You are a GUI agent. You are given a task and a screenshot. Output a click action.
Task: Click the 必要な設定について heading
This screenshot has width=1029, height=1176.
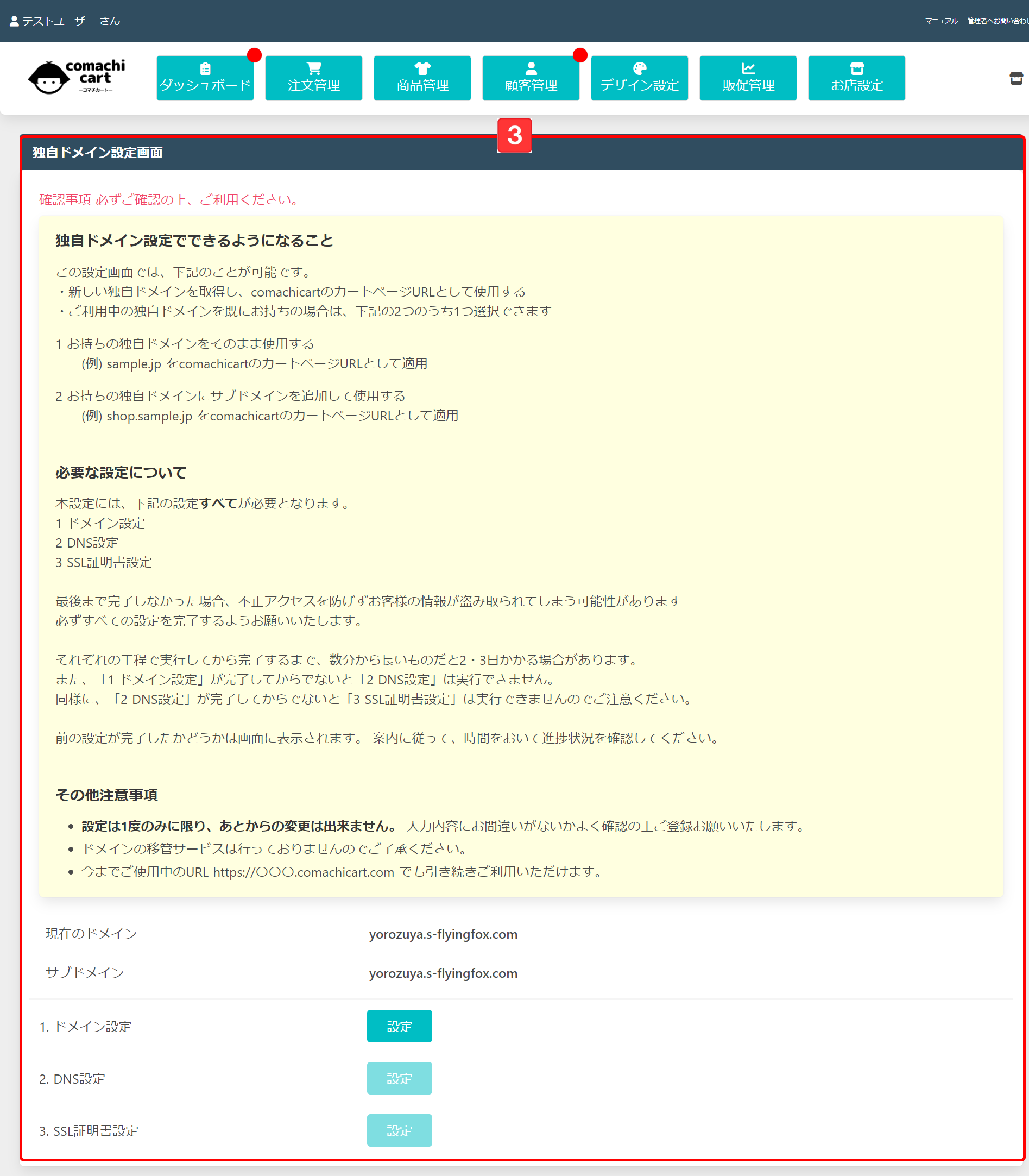121,473
